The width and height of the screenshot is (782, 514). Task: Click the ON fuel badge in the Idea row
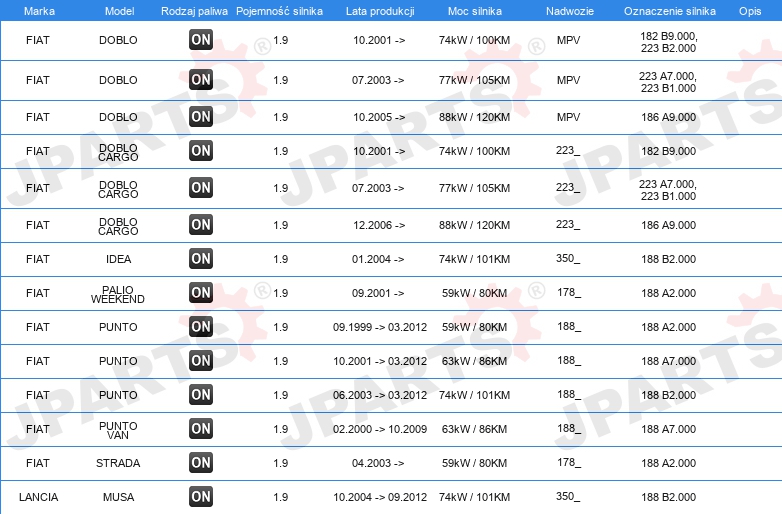tap(201, 259)
